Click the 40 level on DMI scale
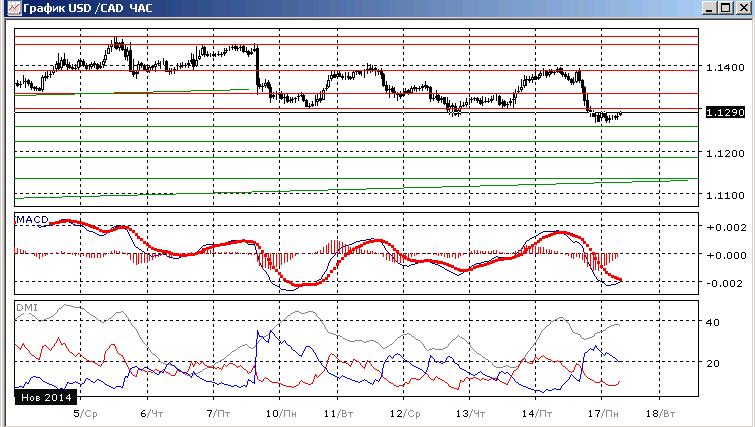Screen dimensions: 755x427 click(x=713, y=322)
